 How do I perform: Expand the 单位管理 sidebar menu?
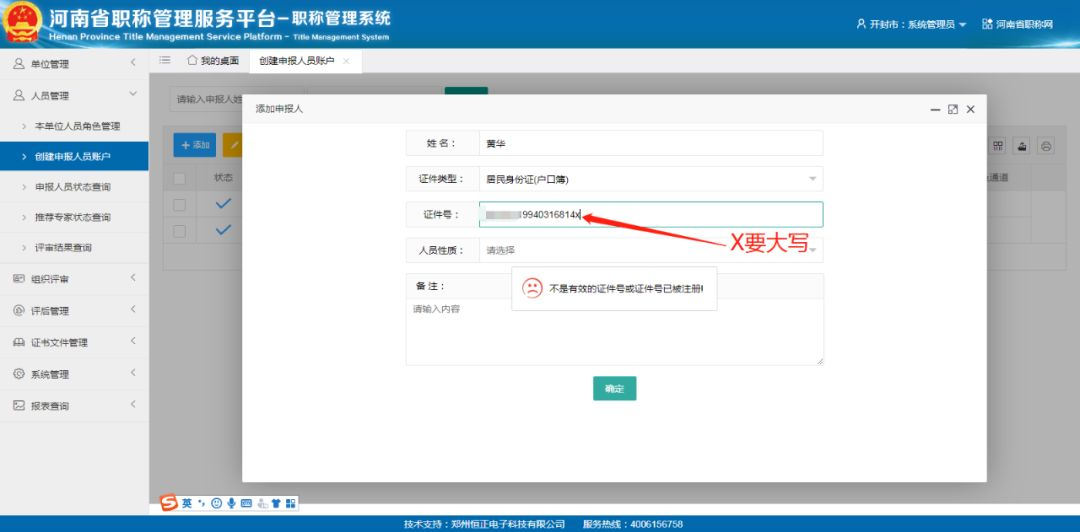coord(133,63)
